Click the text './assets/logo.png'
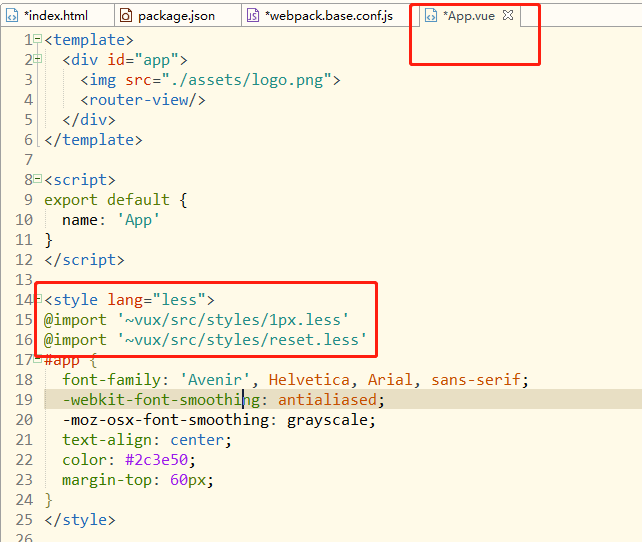The height and width of the screenshot is (542, 642). click(246, 80)
